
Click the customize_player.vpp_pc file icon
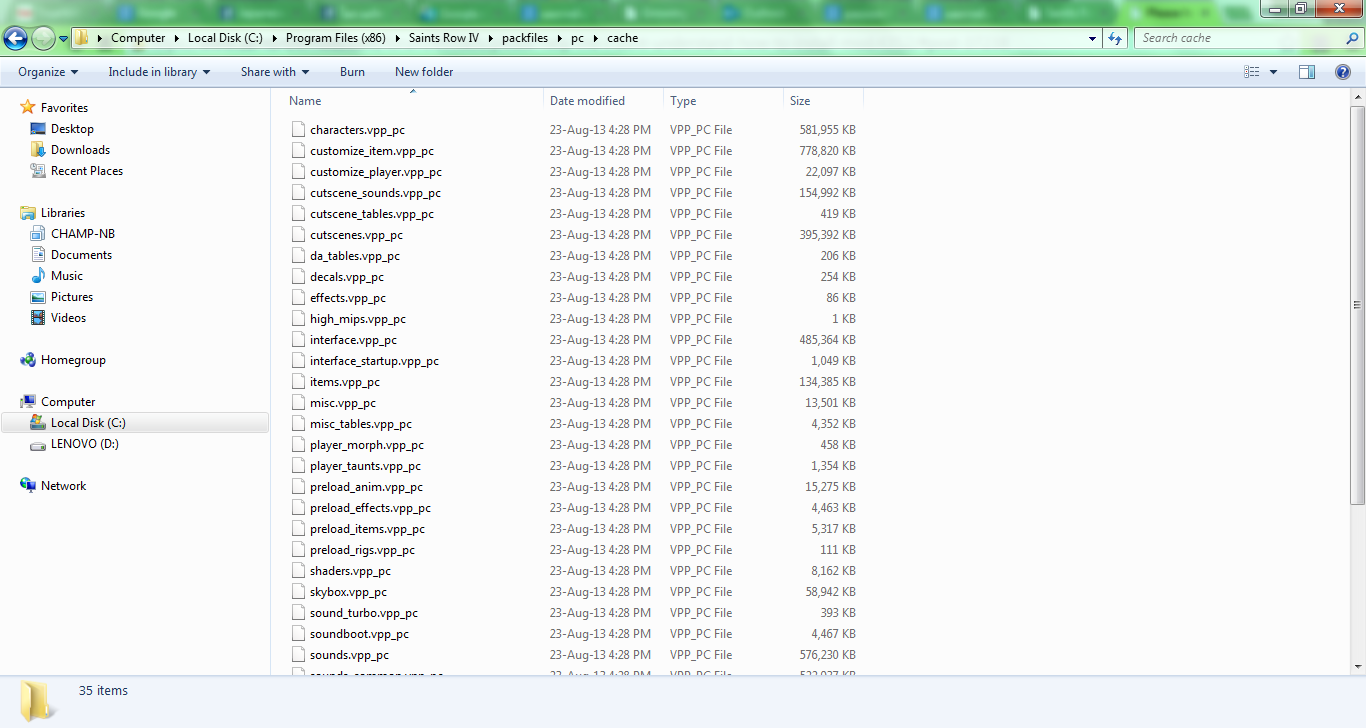pos(298,172)
